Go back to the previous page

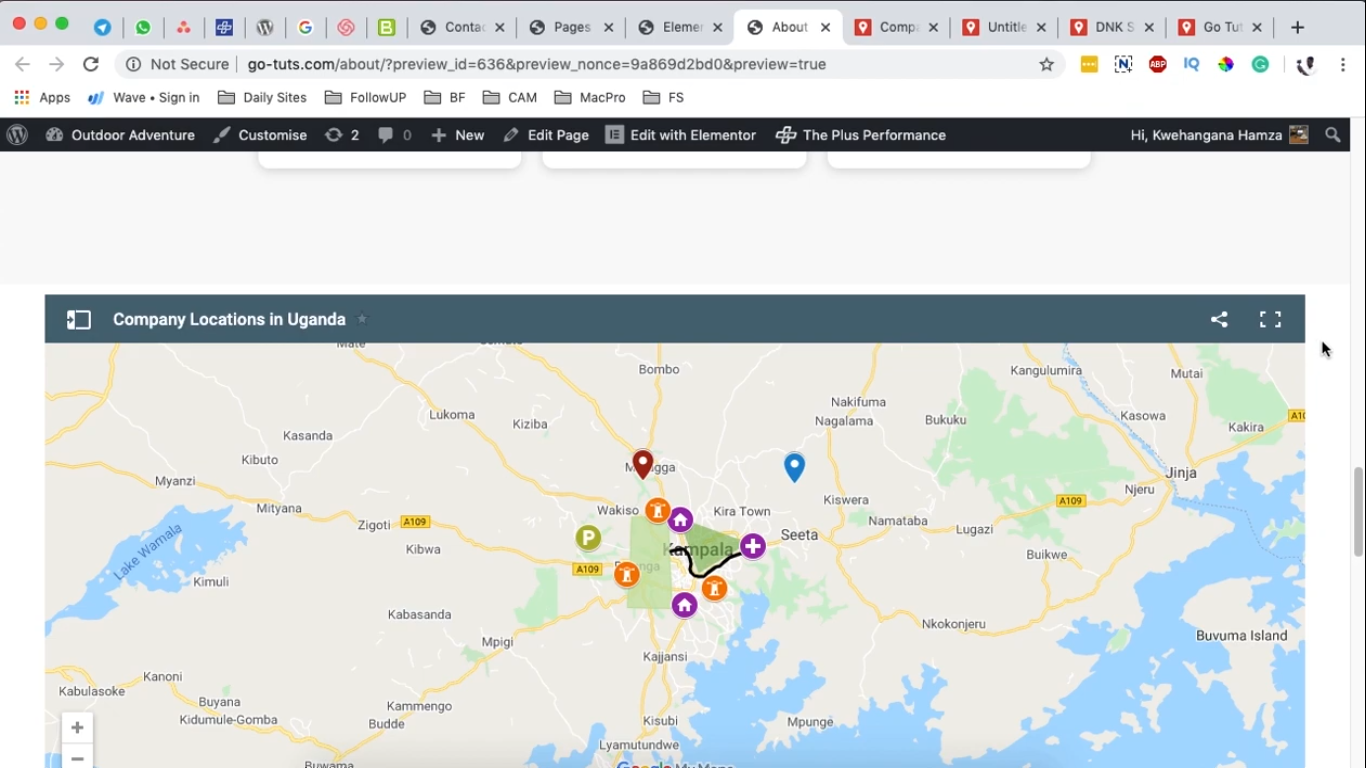pos(22,64)
